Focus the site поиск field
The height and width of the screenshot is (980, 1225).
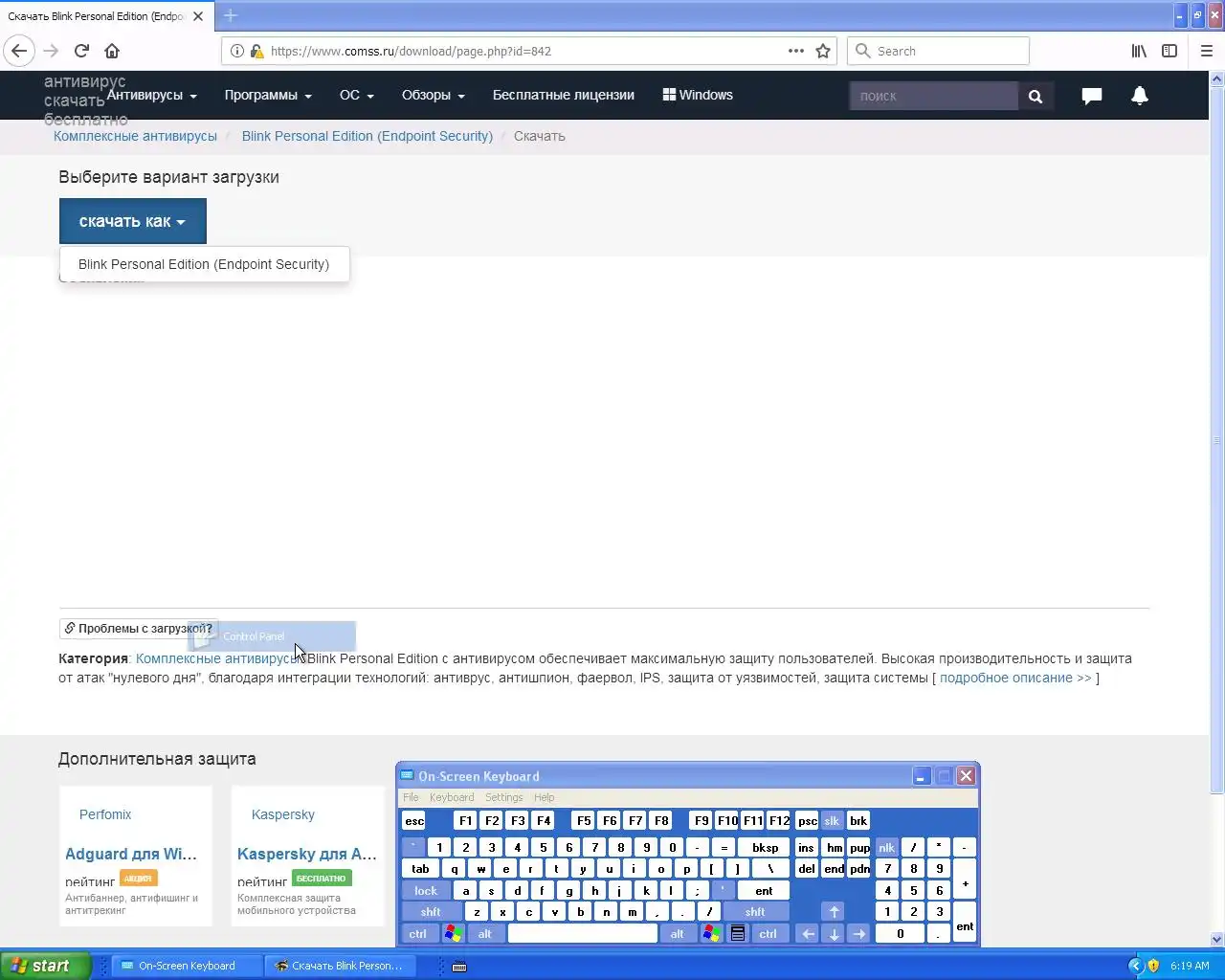(x=933, y=96)
